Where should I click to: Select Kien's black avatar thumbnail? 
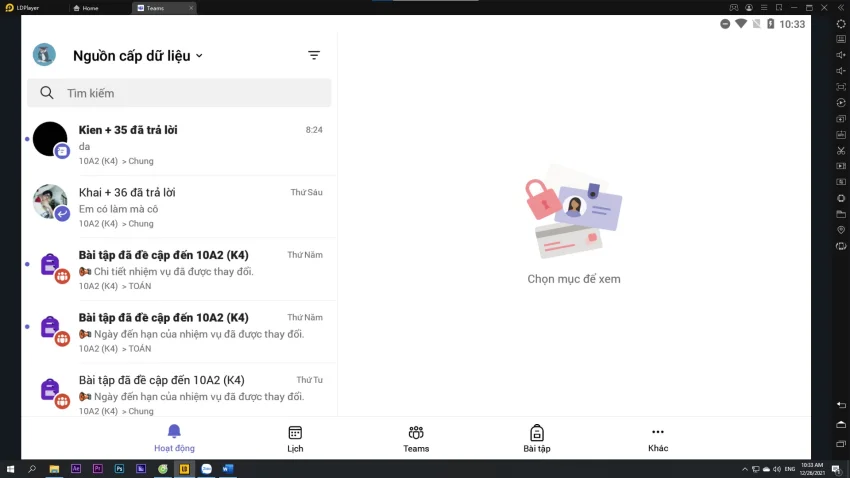[50, 139]
